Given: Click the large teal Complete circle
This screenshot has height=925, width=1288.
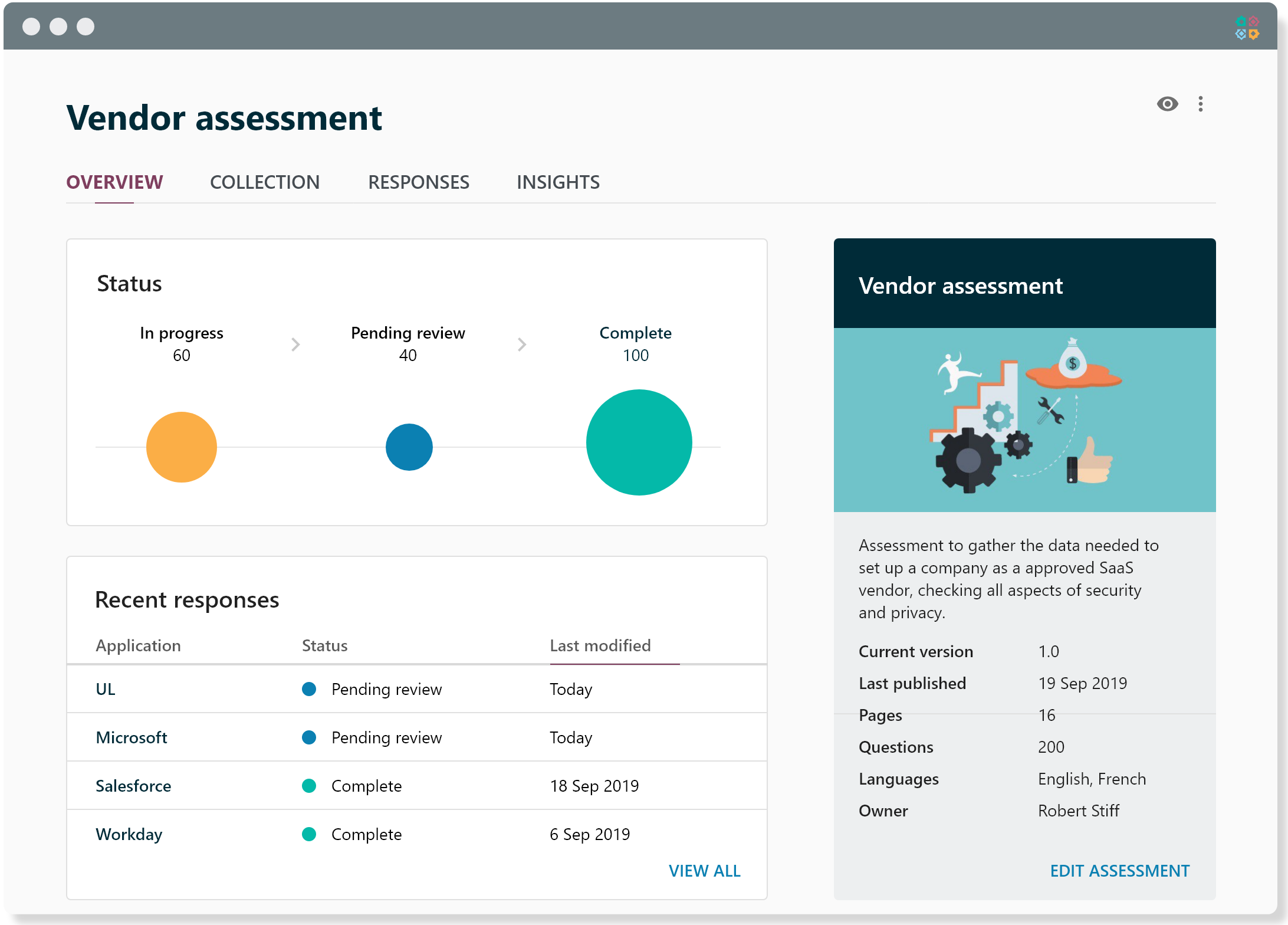Looking at the screenshot, I should pyautogui.click(x=639, y=442).
